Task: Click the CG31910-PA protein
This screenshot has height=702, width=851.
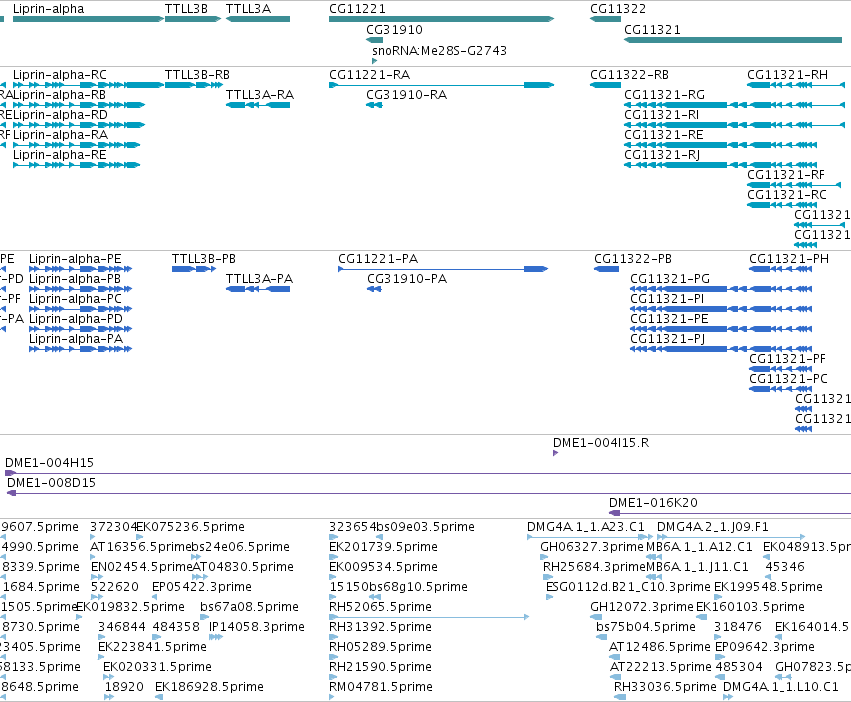Action: (x=374, y=289)
